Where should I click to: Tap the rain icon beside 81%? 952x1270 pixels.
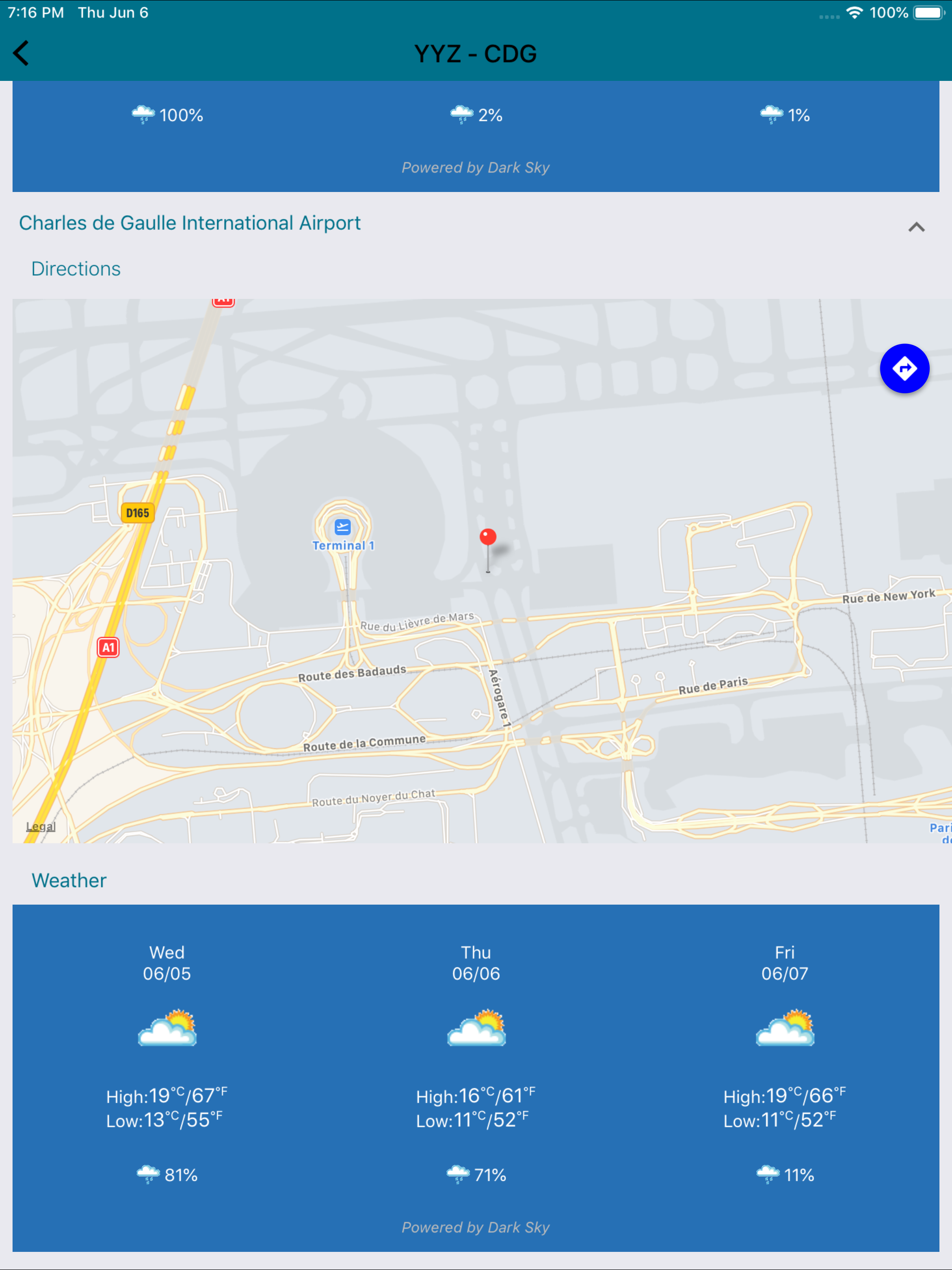148,1174
